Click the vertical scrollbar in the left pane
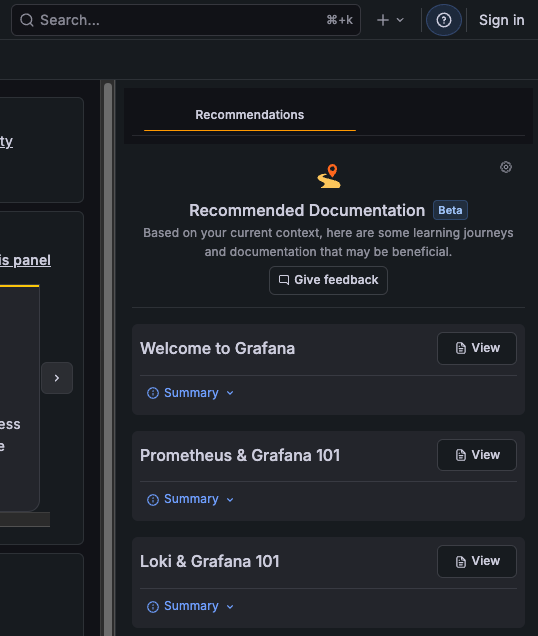Image resolution: width=538 pixels, height=636 pixels. tap(108, 357)
